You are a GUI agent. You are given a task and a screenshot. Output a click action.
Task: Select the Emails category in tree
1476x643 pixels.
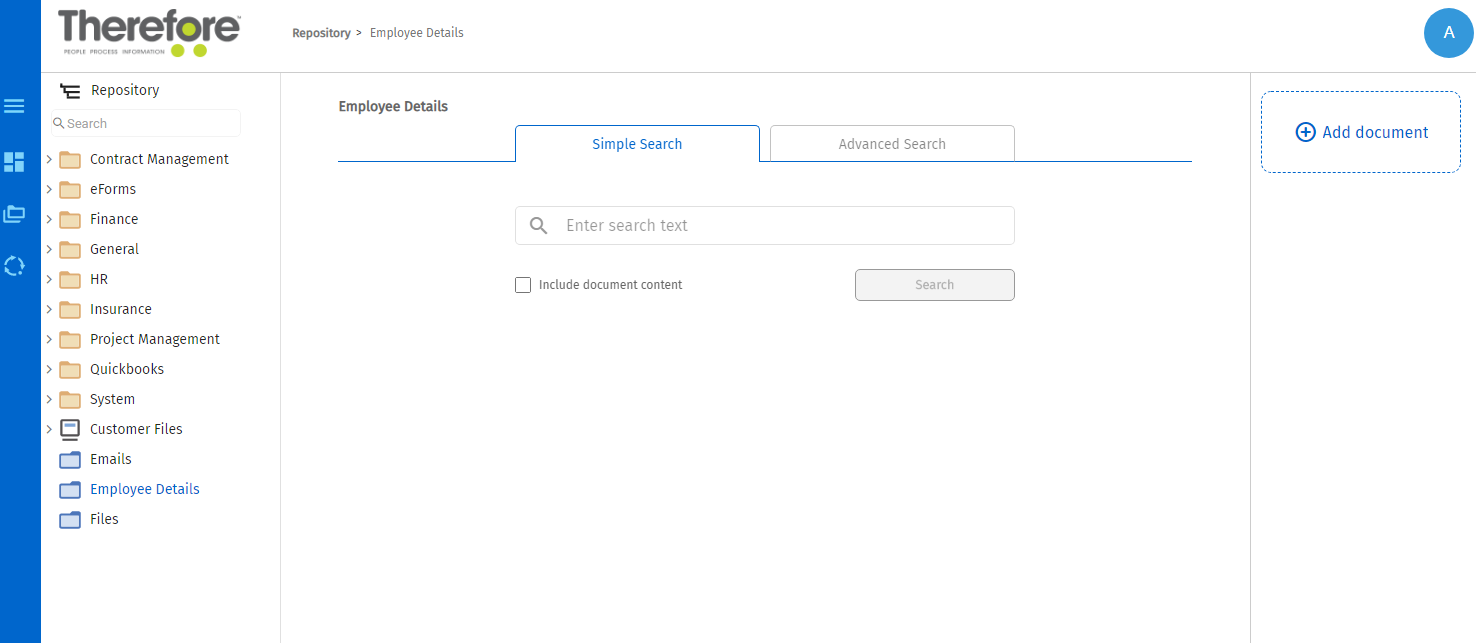[x=110, y=459]
